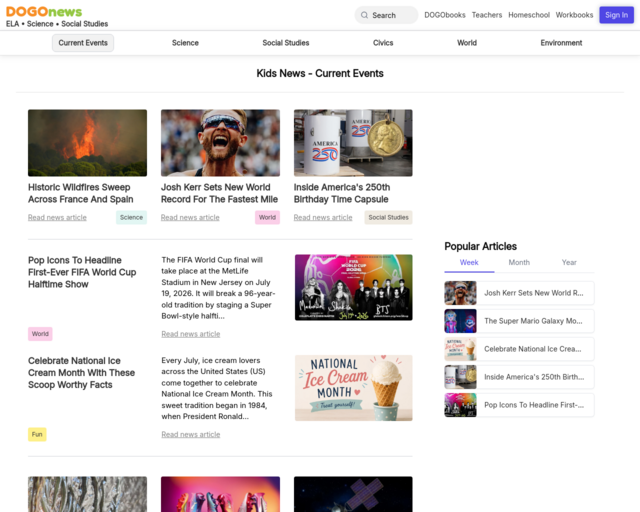The width and height of the screenshot is (640, 512).
Task: Open popular article Josh Kerr Sets New World R...
Action: (534, 293)
